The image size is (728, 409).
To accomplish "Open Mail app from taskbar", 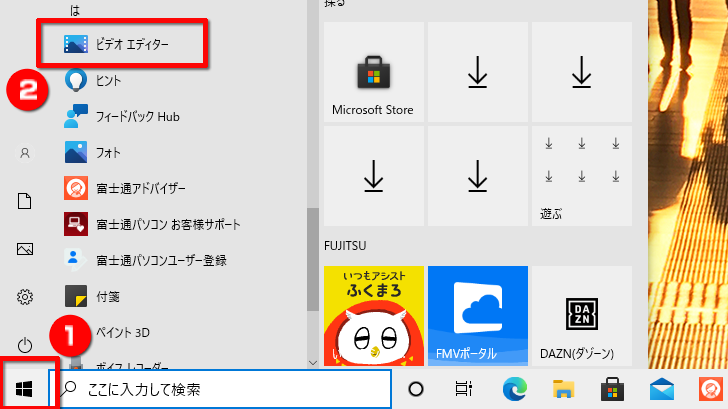I will [662, 389].
